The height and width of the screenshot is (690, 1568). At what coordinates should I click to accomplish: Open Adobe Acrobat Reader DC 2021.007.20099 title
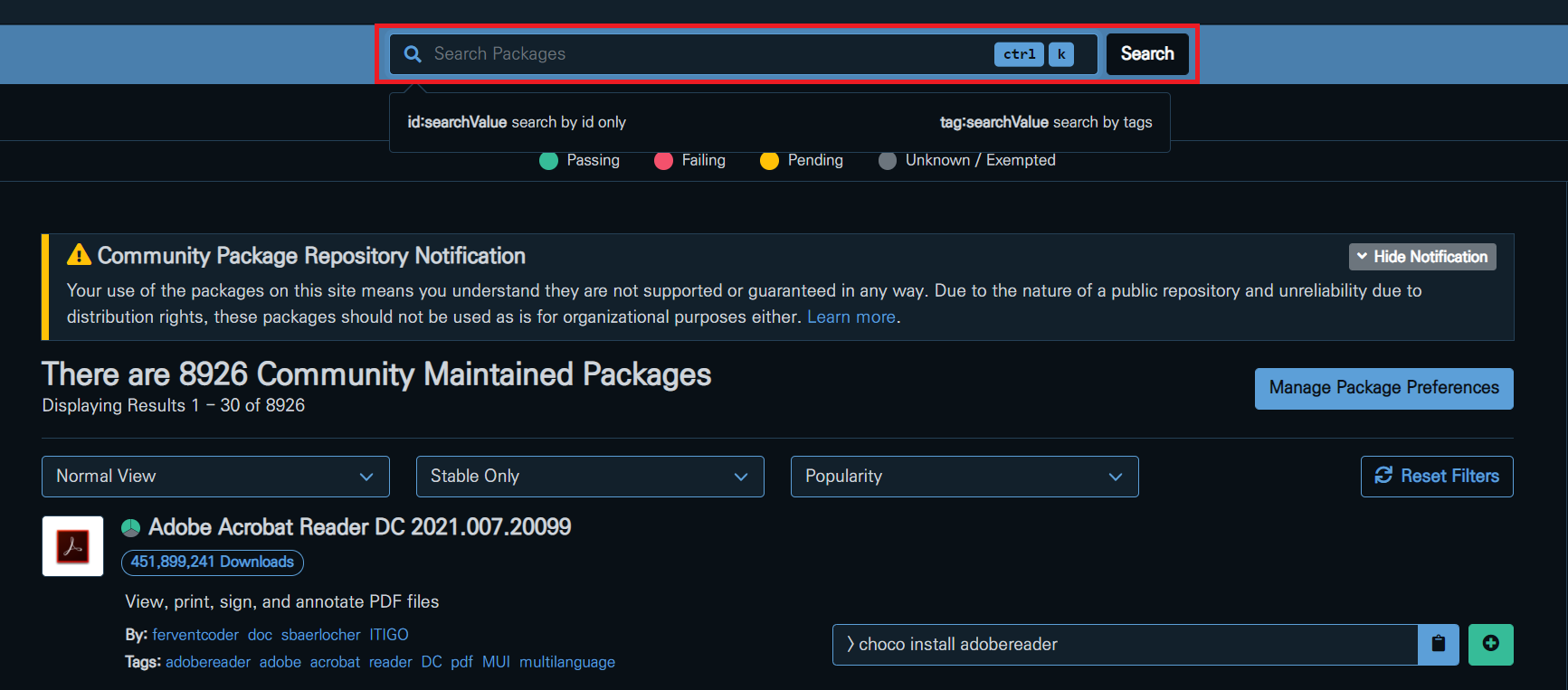359,527
